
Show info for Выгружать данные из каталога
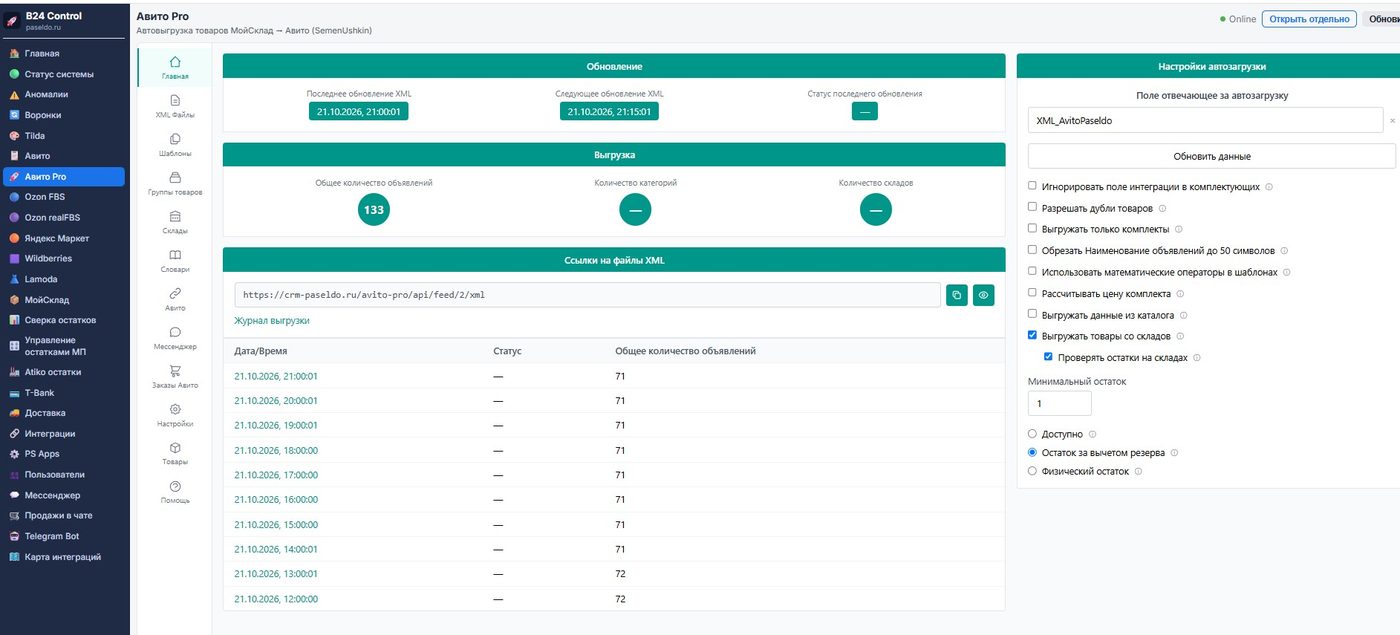(1186, 315)
